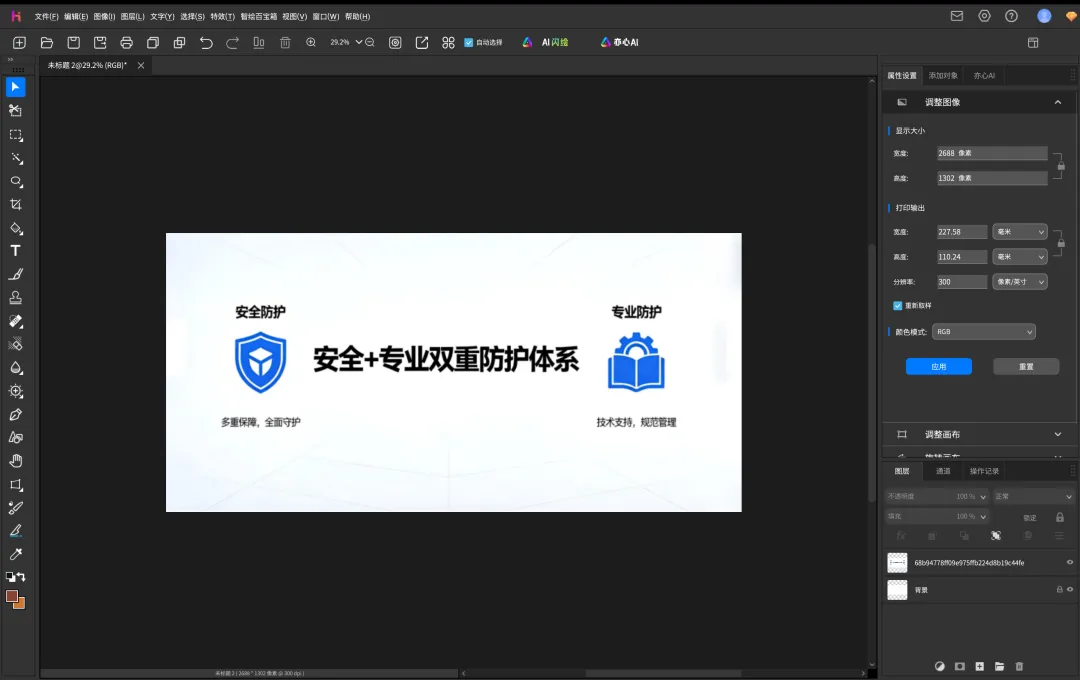Collapse the 调整图像 section
This screenshot has height=680, width=1080.
coord(1058,103)
